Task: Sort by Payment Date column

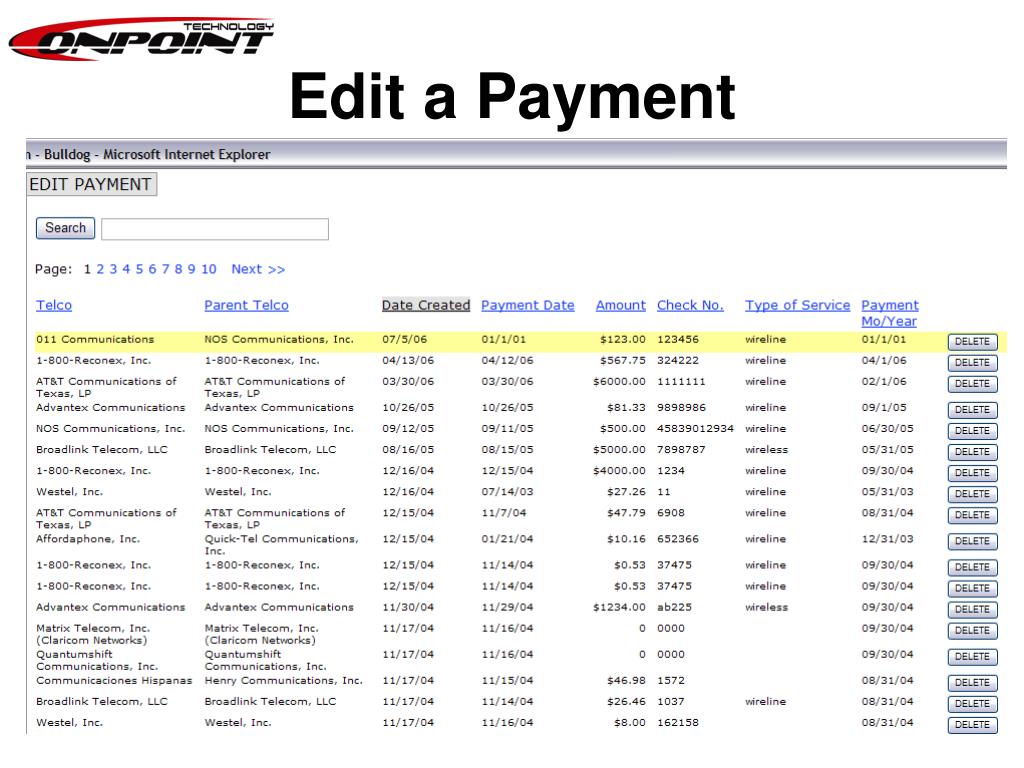Action: pos(528,305)
